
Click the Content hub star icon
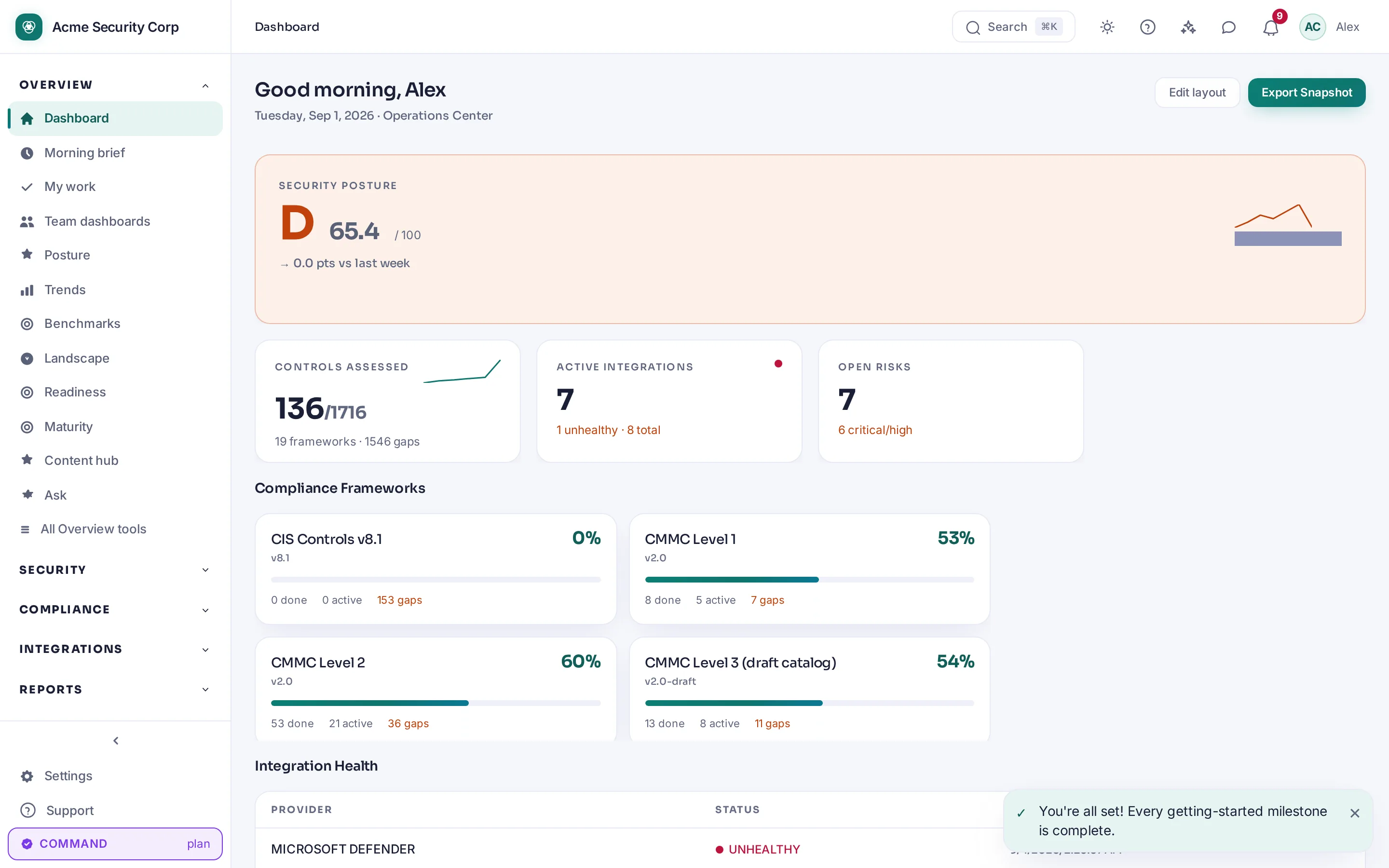(27, 460)
